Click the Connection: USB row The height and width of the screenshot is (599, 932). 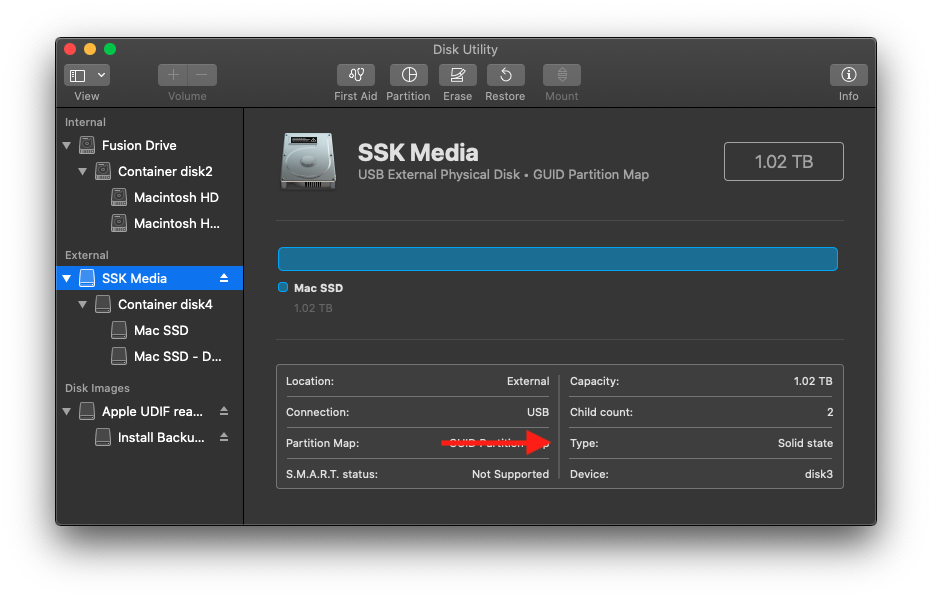click(417, 412)
